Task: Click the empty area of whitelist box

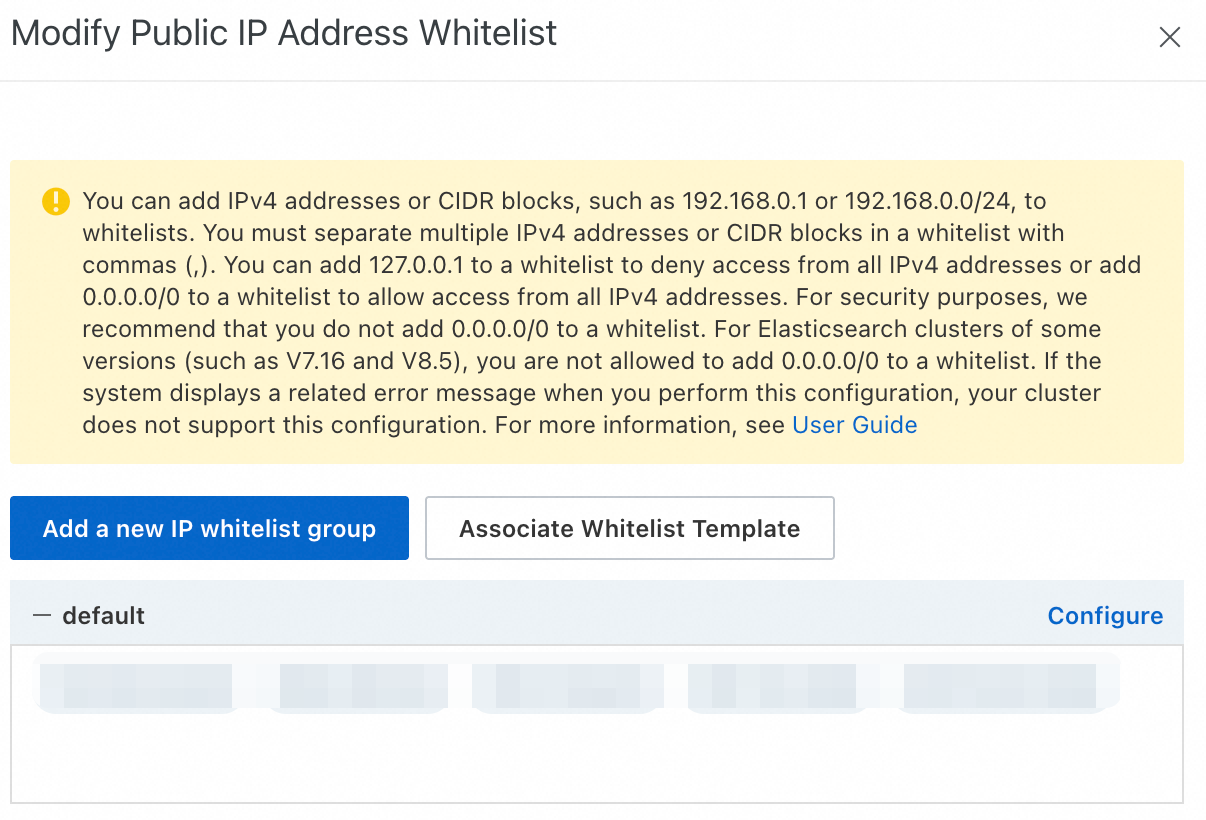Action: pyautogui.click(x=596, y=760)
